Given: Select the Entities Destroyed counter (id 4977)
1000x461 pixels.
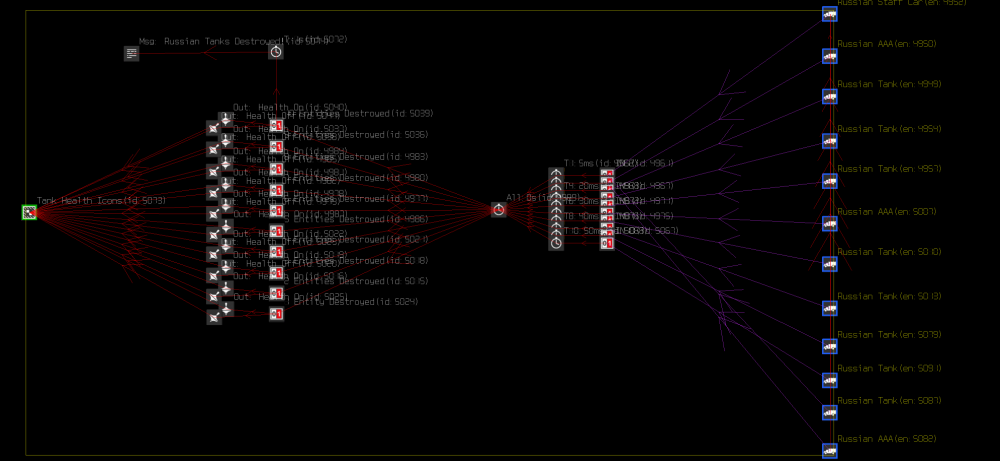Looking at the screenshot, I should (x=276, y=210).
